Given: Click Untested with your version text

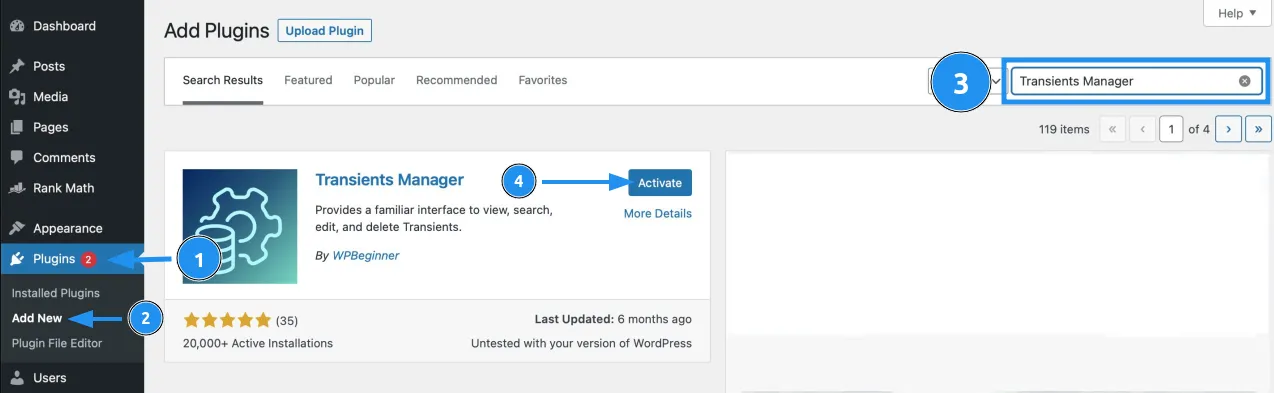Looking at the screenshot, I should pyautogui.click(x=581, y=343).
